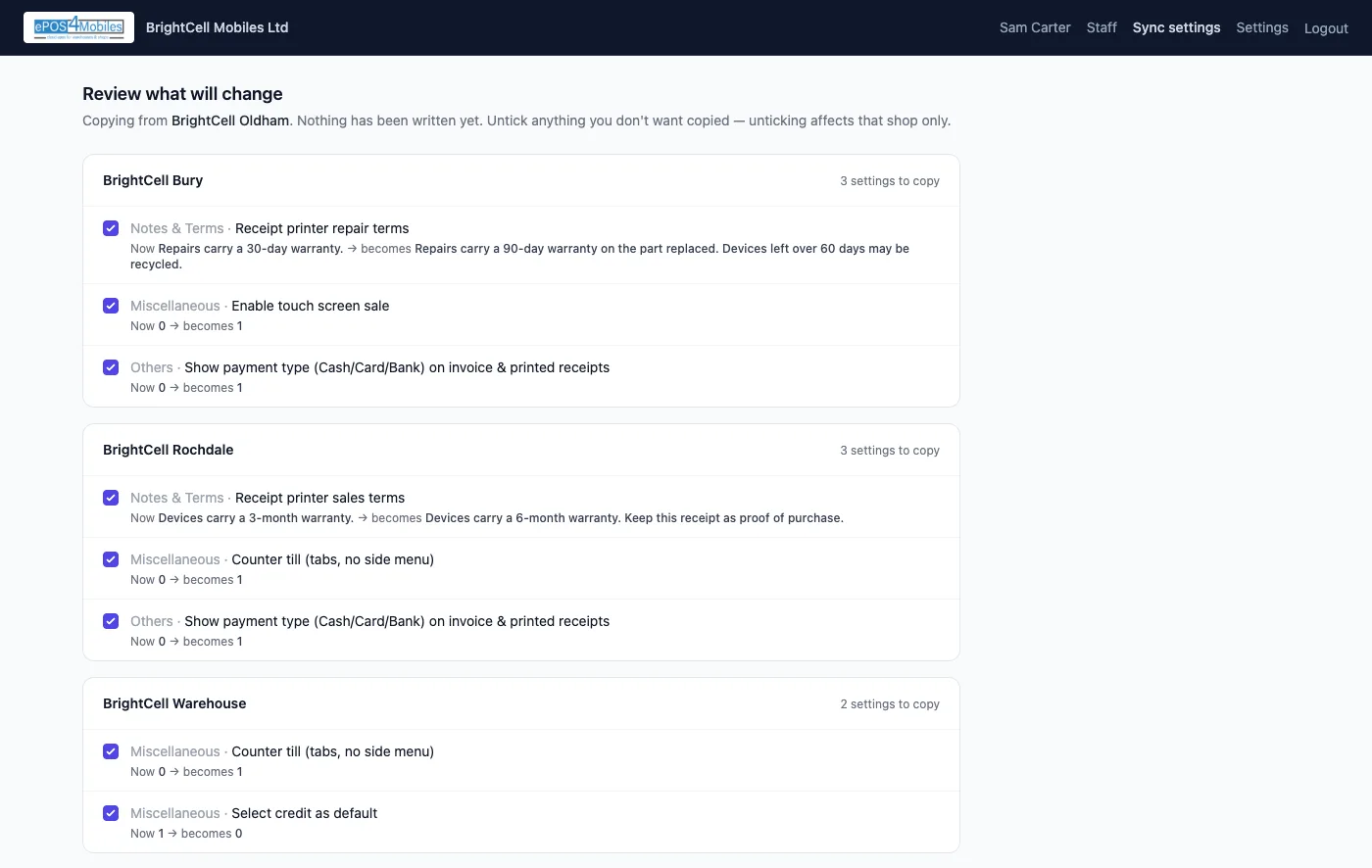Untick Receipt printer repair terms for Bury

click(x=111, y=228)
